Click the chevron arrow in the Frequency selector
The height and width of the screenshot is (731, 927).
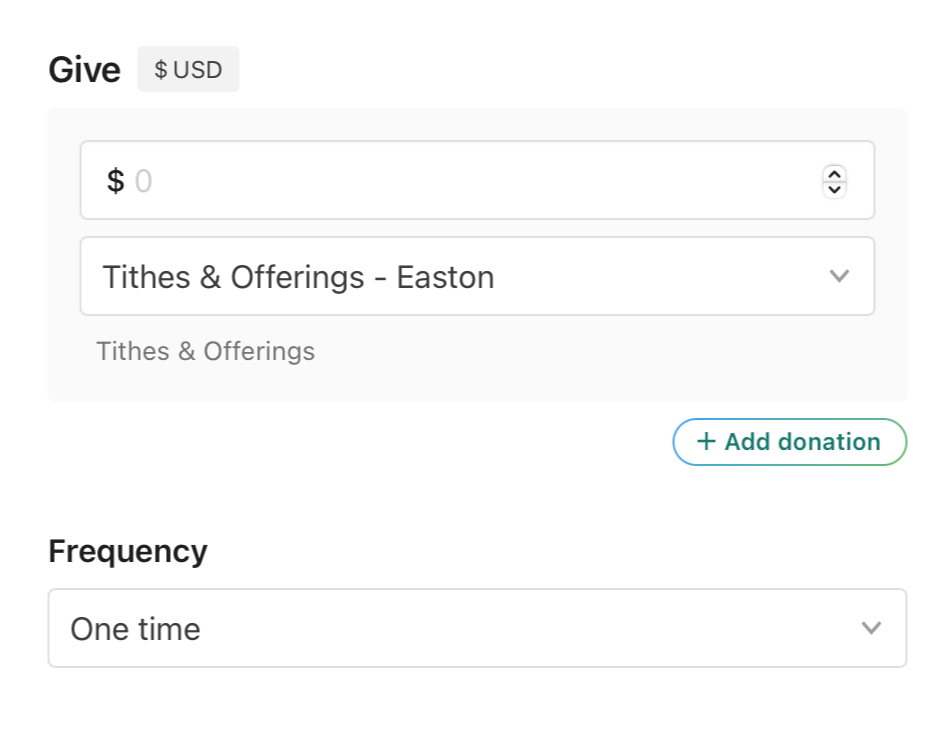pos(871,628)
